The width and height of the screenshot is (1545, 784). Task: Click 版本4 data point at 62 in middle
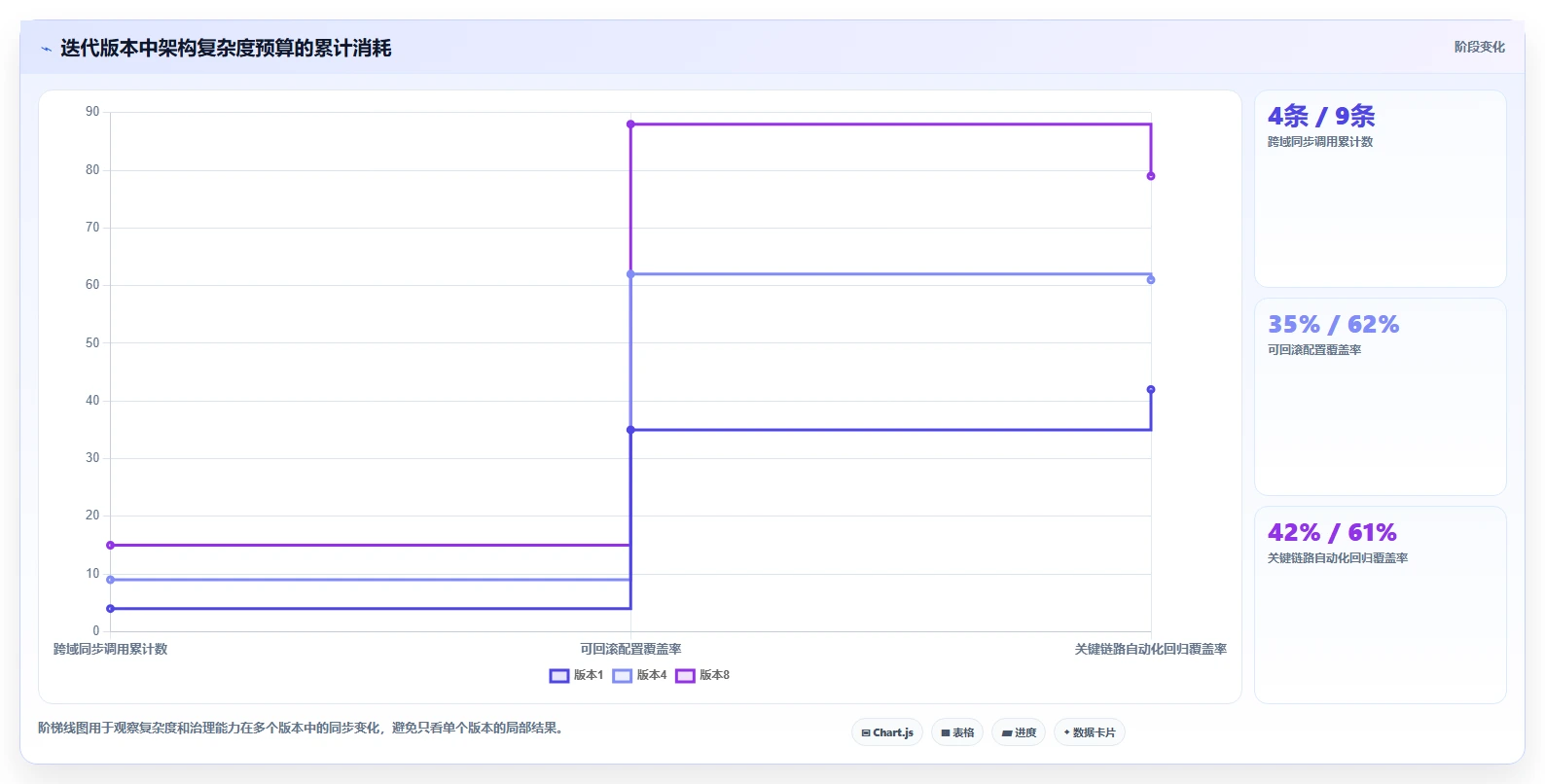630,274
